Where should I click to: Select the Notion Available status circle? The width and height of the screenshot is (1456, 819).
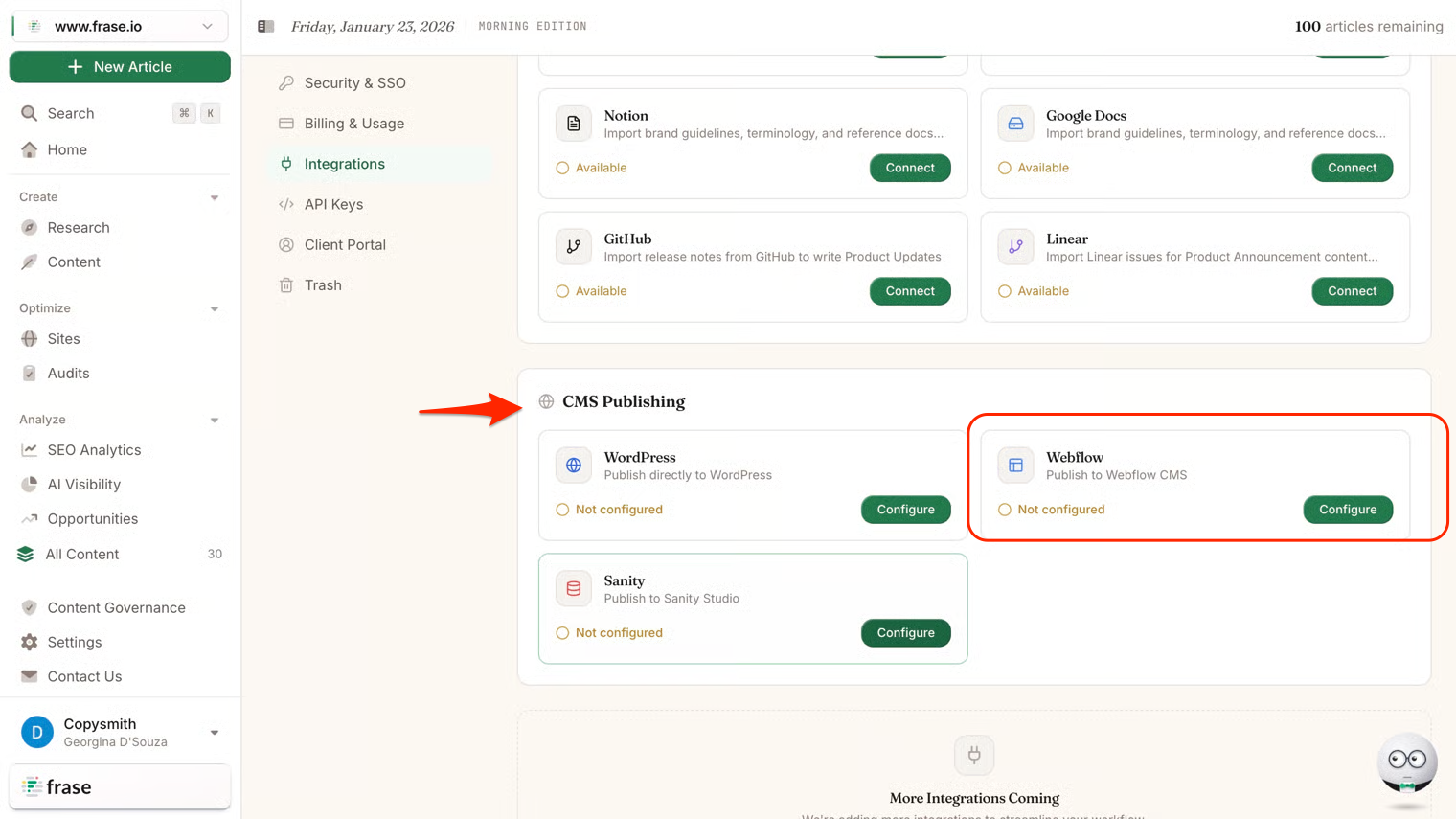click(x=562, y=168)
